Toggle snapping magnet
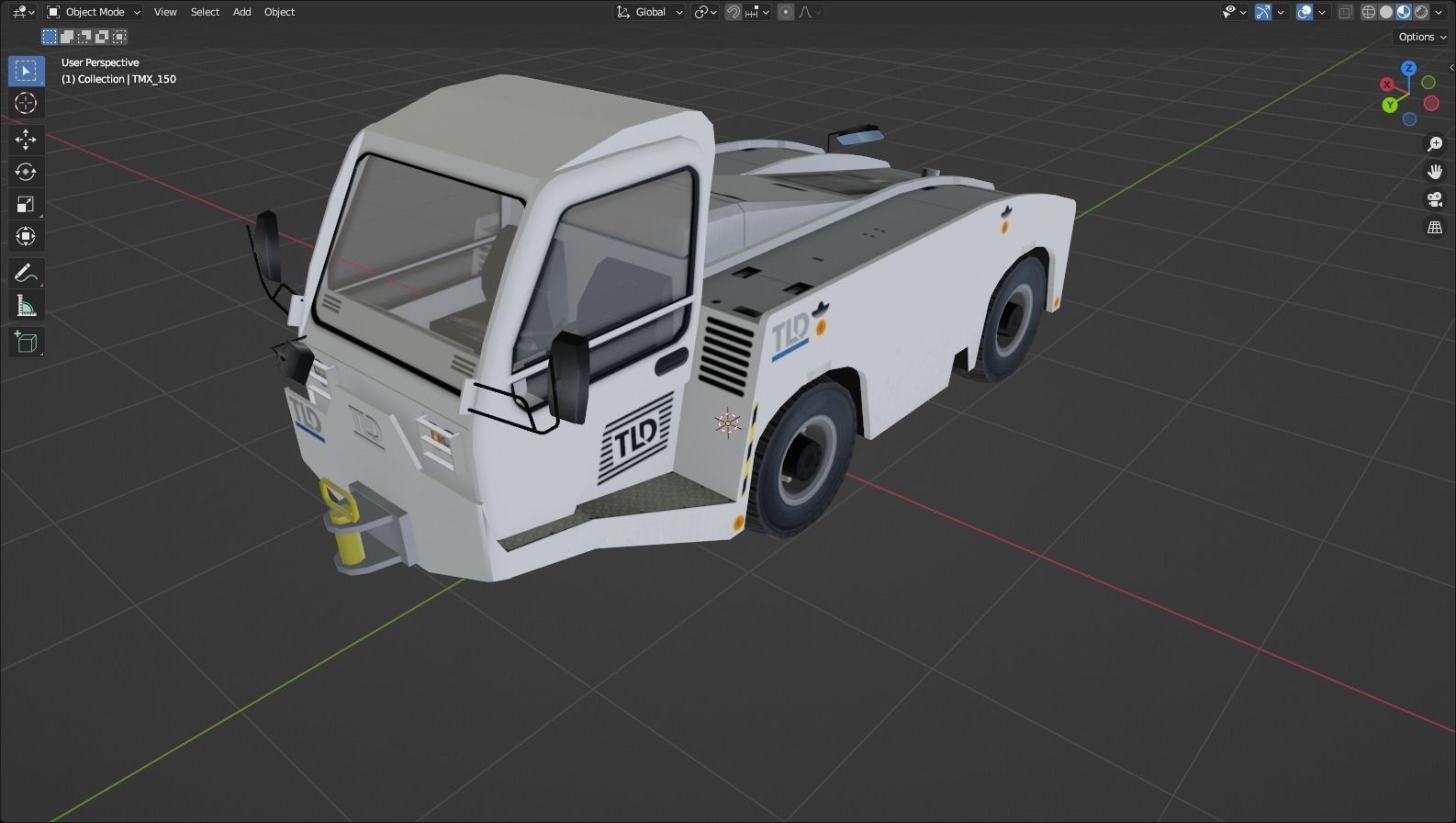Screen dimensions: 1456x823 pos(734,12)
